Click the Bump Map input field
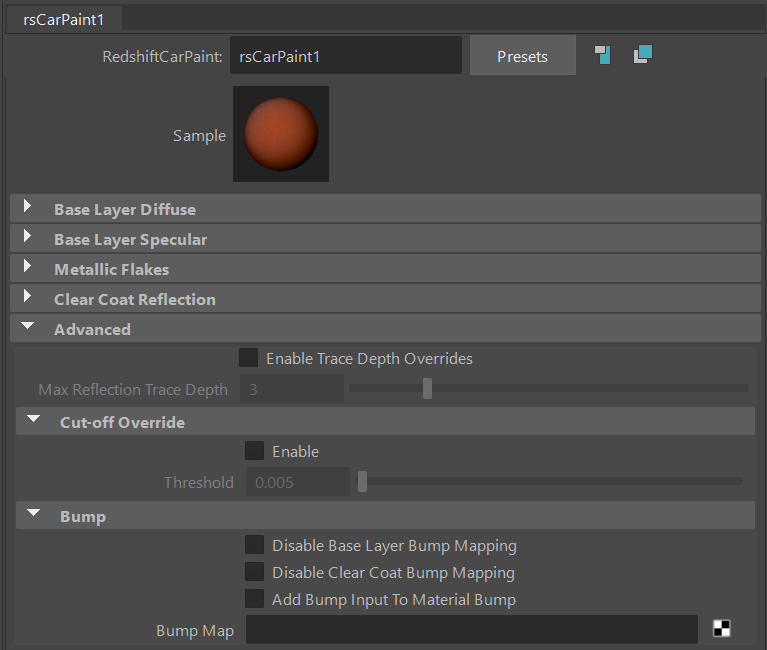 pyautogui.click(x=472, y=629)
